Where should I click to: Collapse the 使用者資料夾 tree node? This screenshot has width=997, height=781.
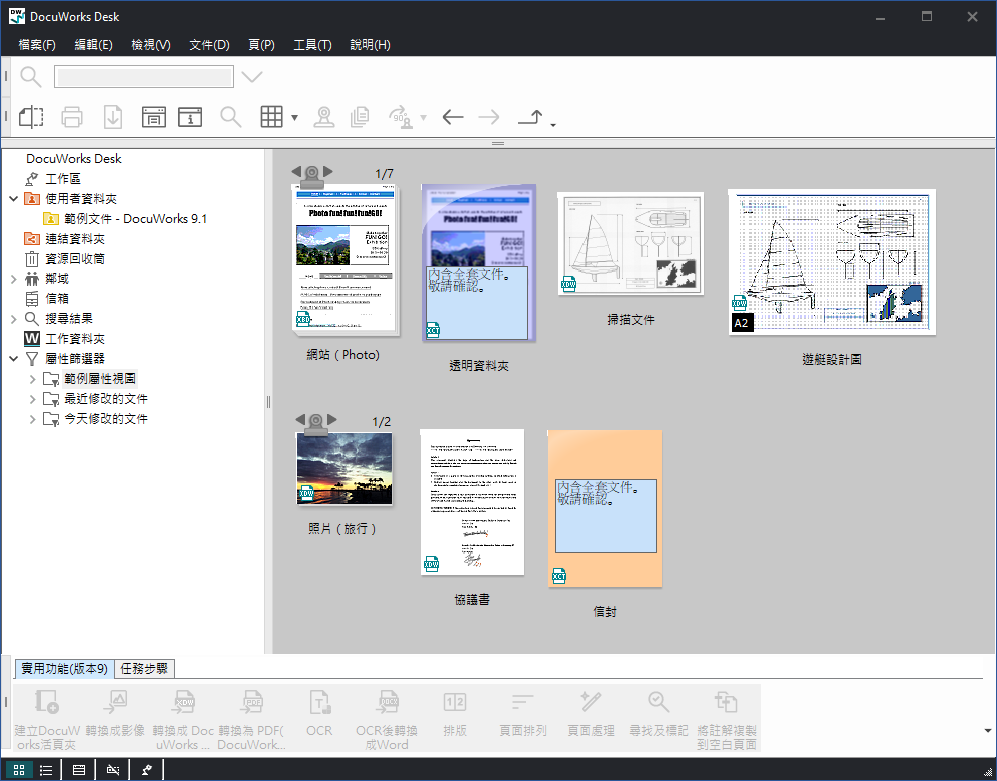point(13,198)
